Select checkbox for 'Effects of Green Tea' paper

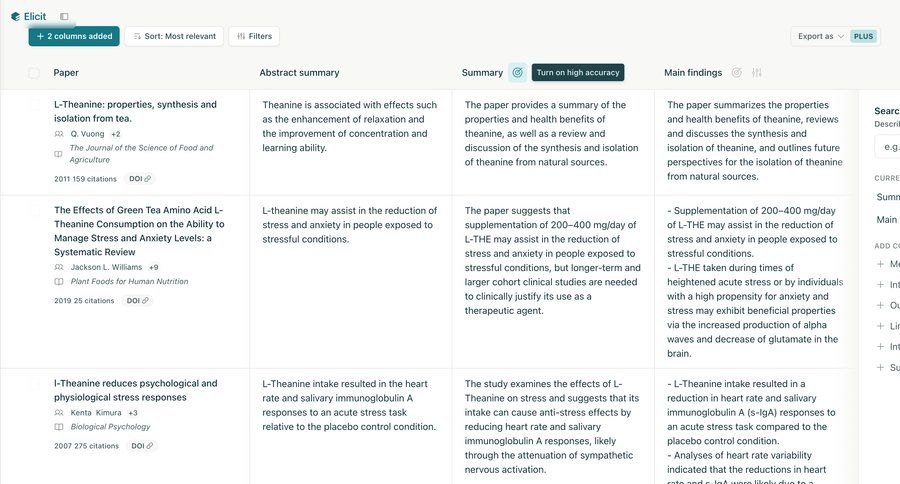35,210
